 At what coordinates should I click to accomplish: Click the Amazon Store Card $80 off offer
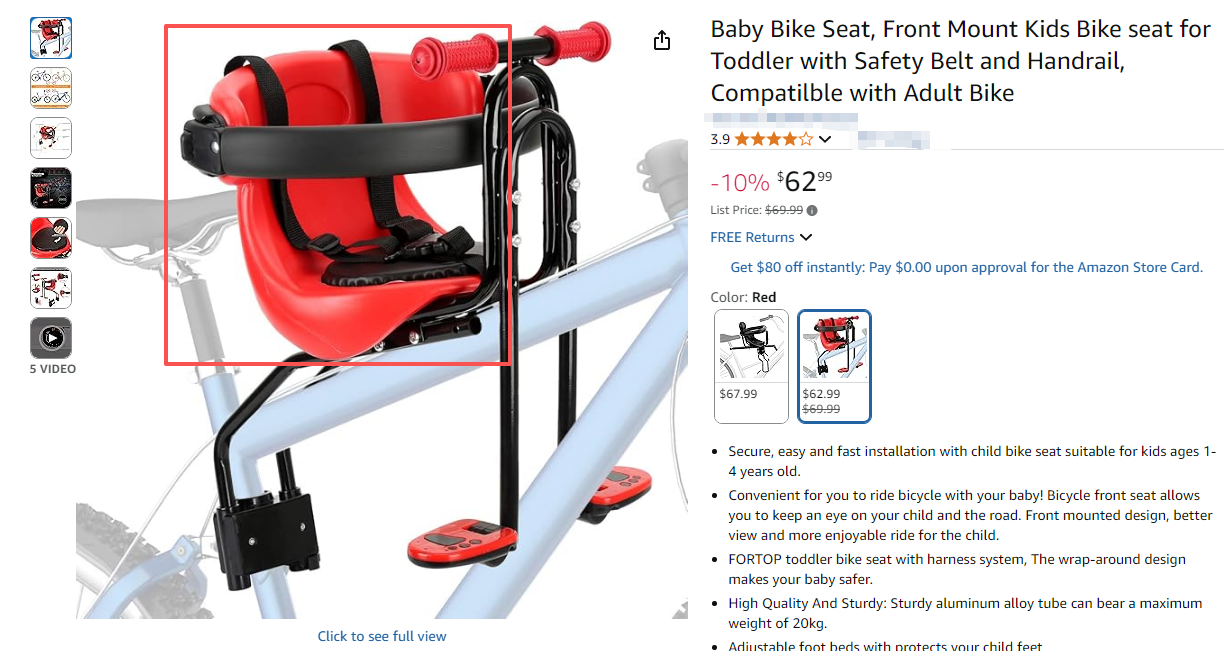click(967, 267)
